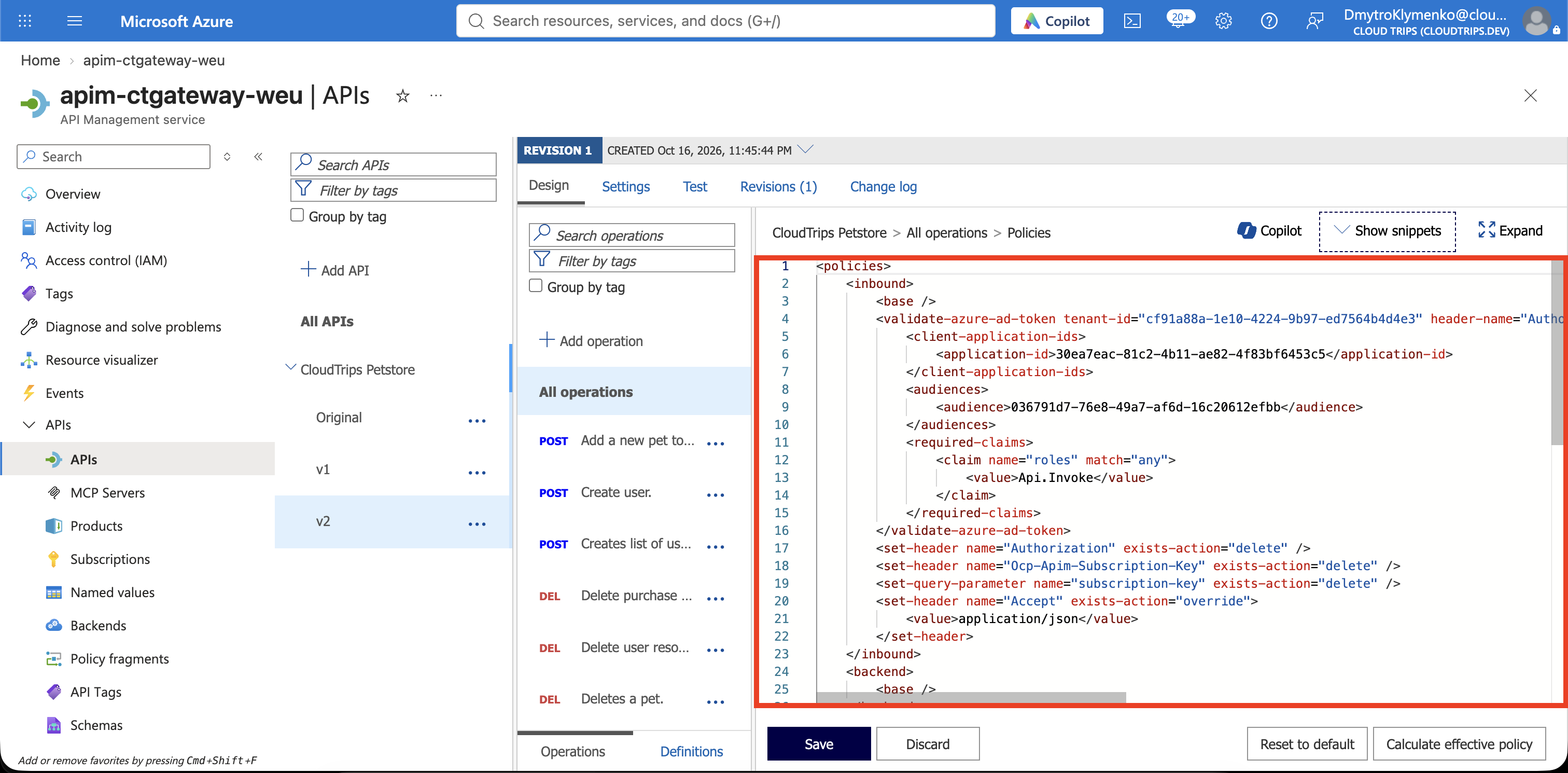Click the code editor horizontal scrollbar
The image size is (1568, 773).
point(971,697)
